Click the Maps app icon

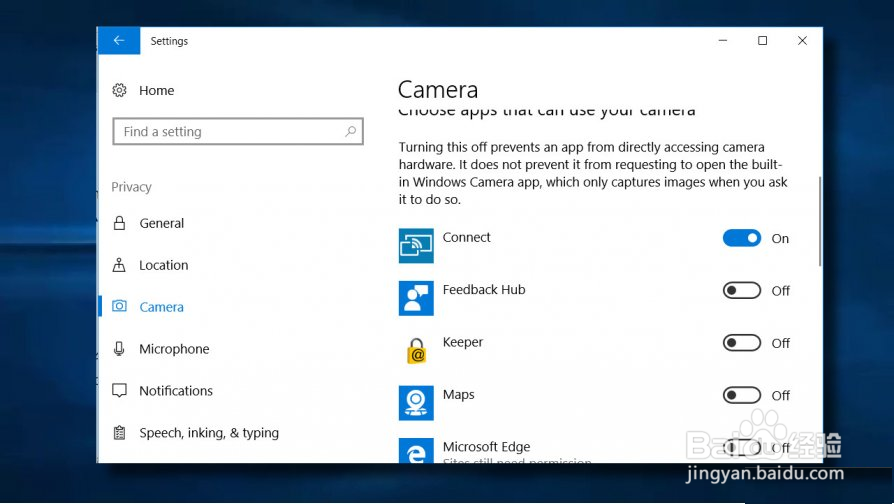416,403
